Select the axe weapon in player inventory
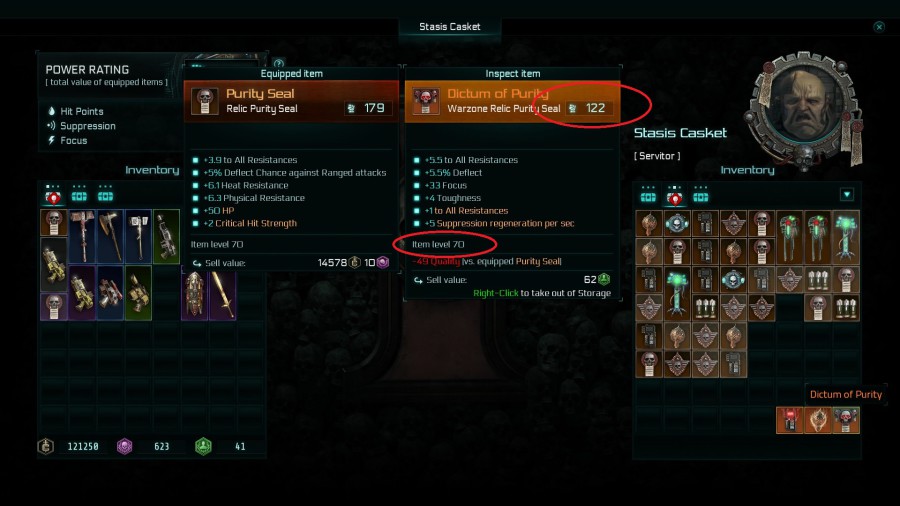Image resolution: width=900 pixels, height=506 pixels. (110, 236)
